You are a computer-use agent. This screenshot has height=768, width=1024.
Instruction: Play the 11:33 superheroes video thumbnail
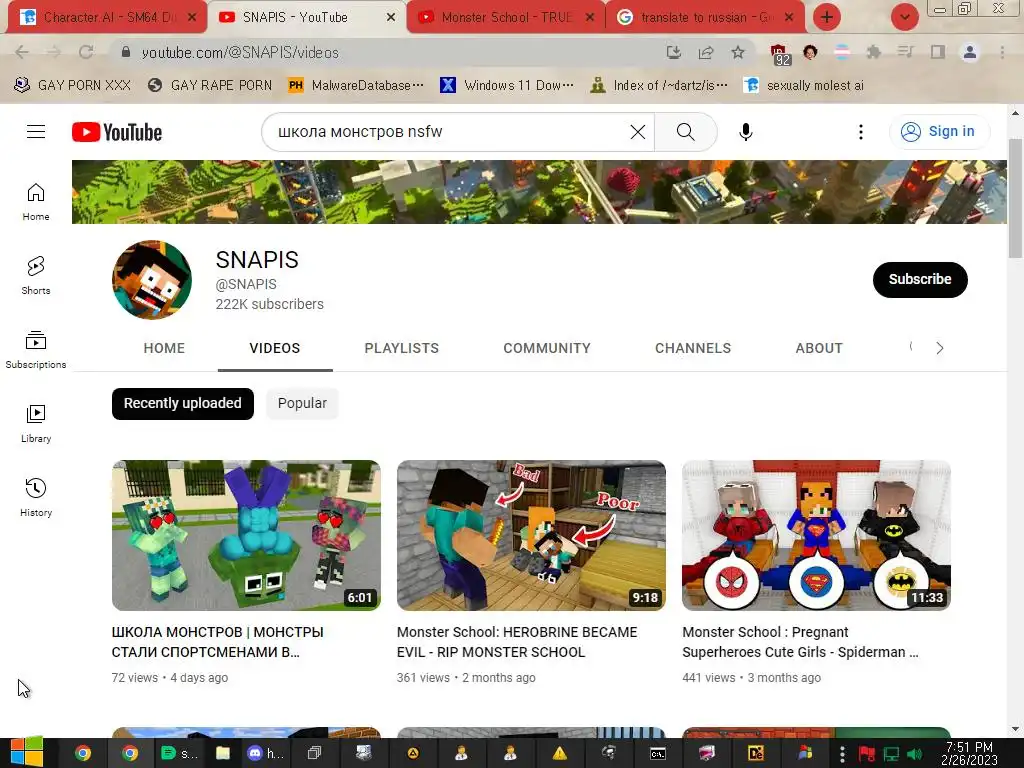pos(816,536)
